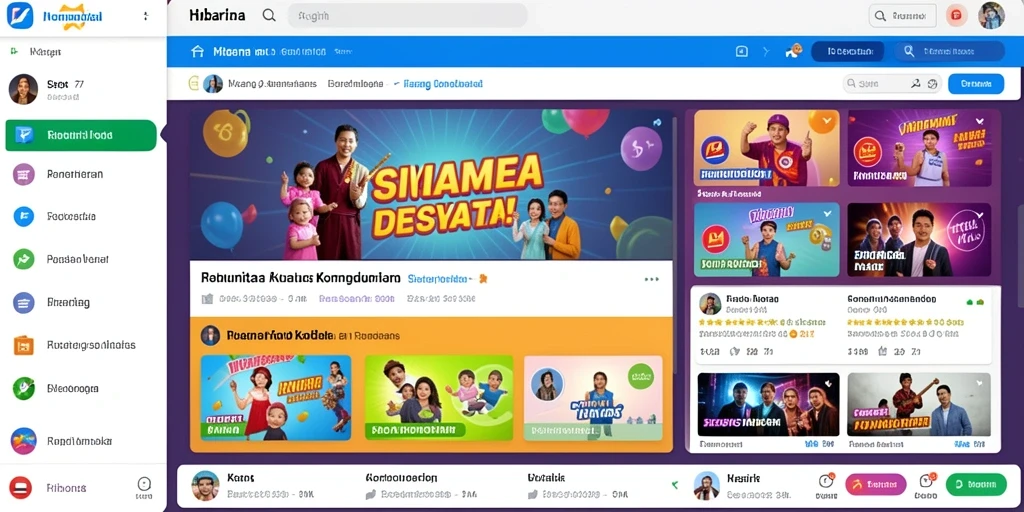Select the green highlighted sidebar item
Image resolution: width=1024 pixels, height=512 pixels.
pos(81,135)
